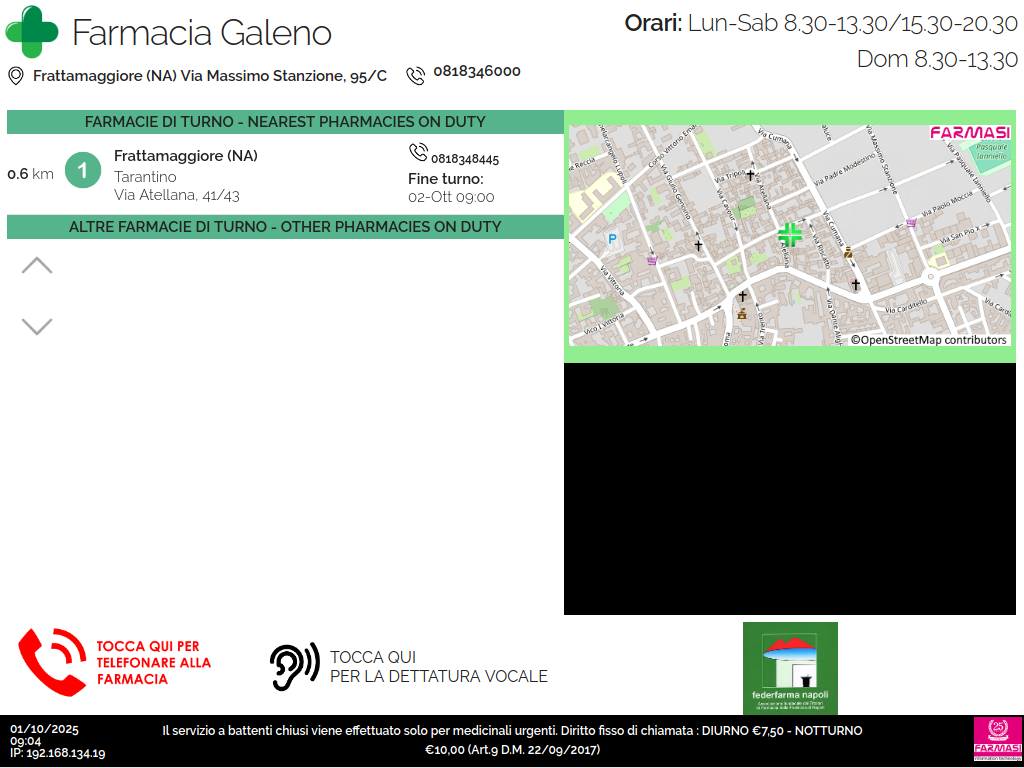Select the Altre Farmacie Di Turno header

(285, 227)
